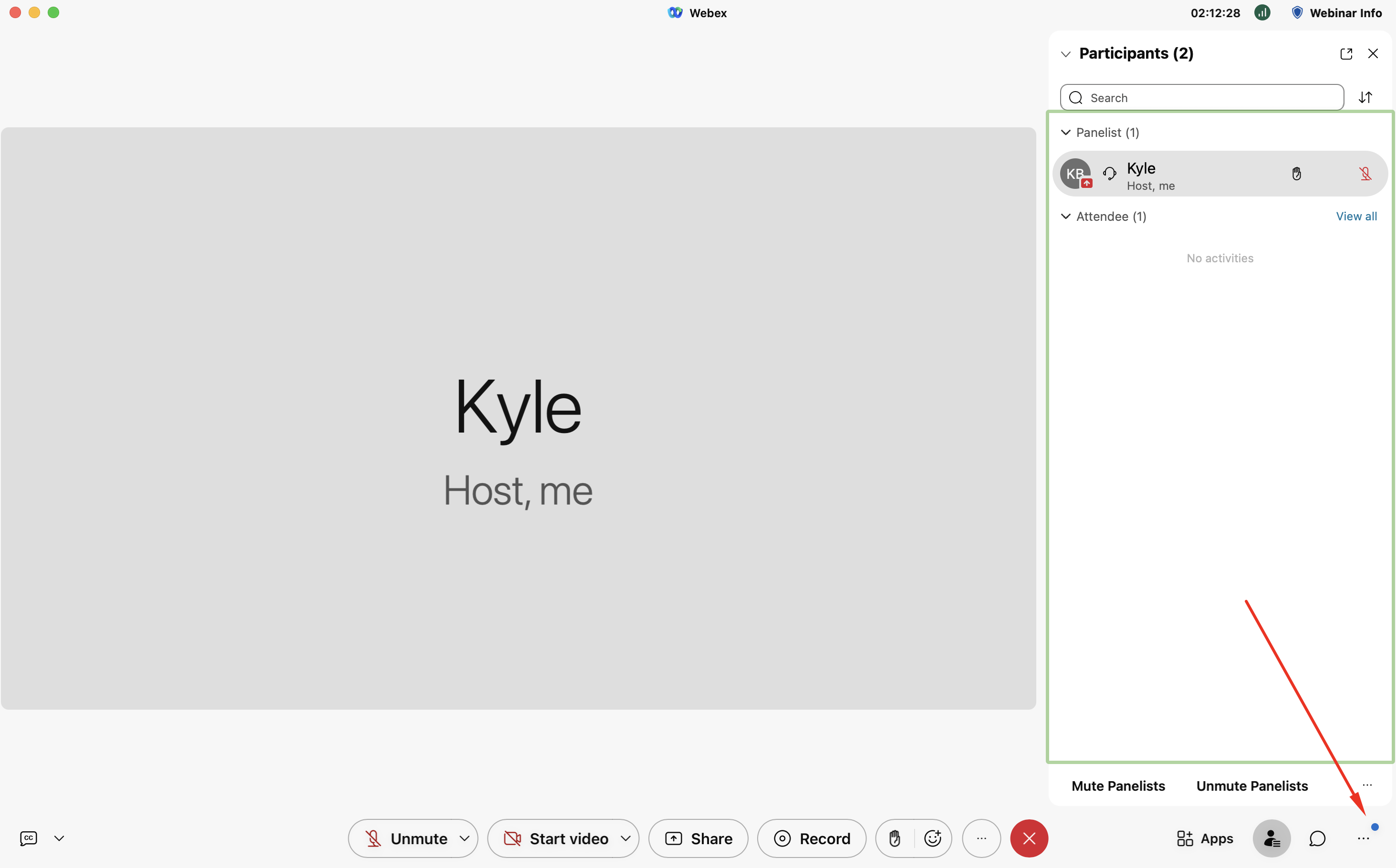Click the sort participants icon
This screenshot has height=868, width=1396.
pyautogui.click(x=1365, y=98)
